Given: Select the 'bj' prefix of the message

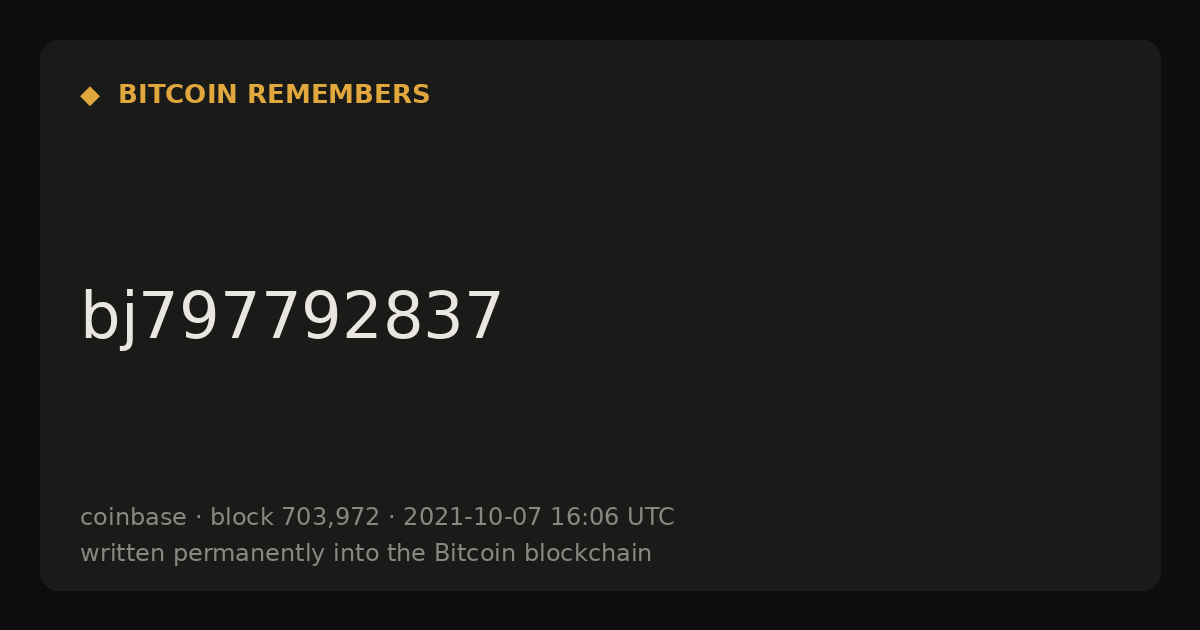Looking at the screenshot, I should [x=108, y=318].
